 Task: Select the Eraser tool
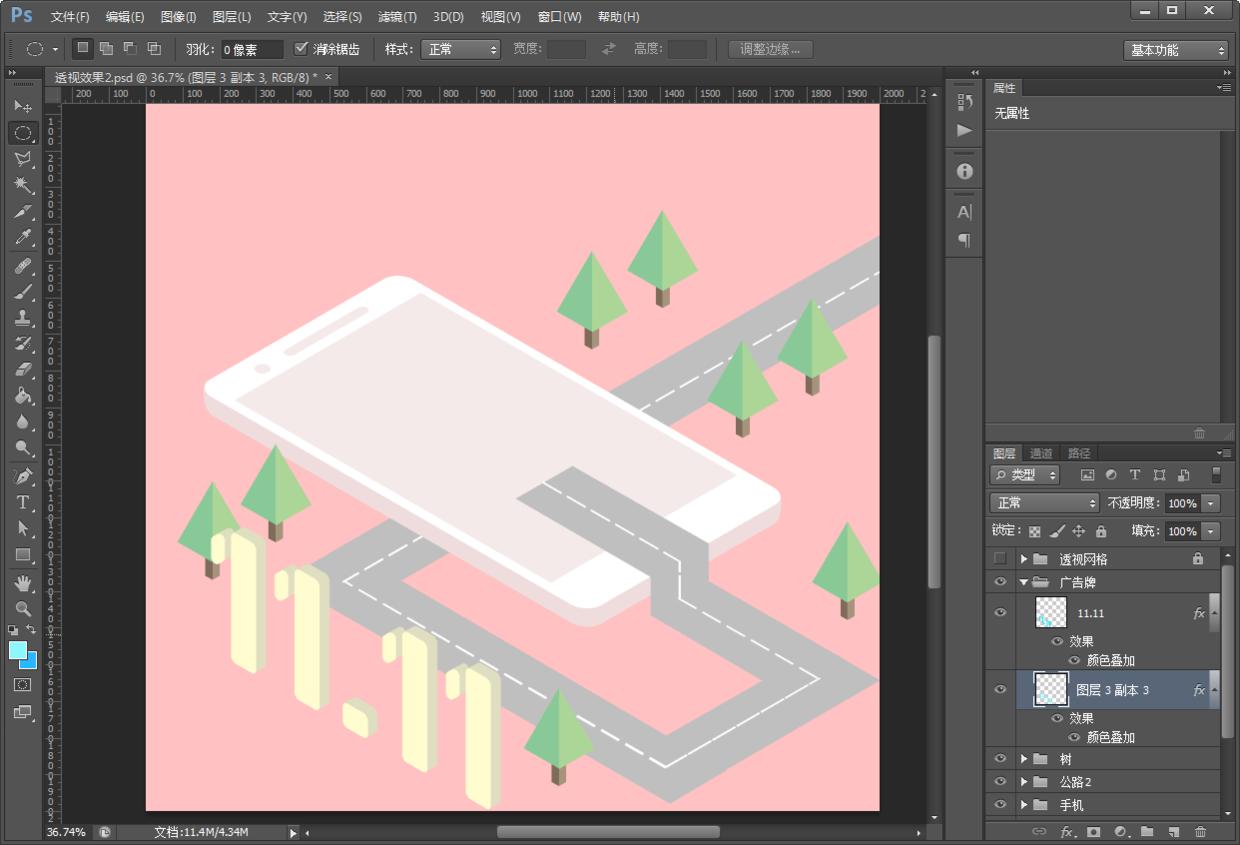click(x=23, y=370)
